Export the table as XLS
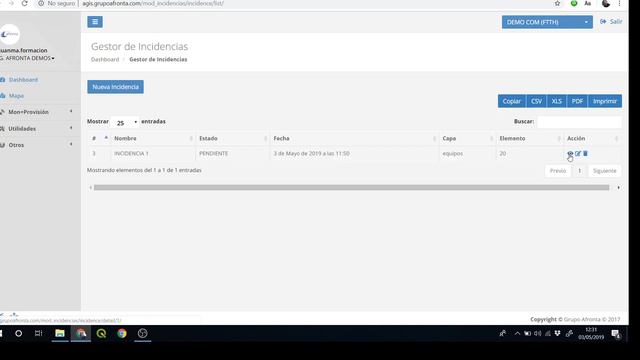Viewport: 640px width, 360px height. tap(557, 101)
